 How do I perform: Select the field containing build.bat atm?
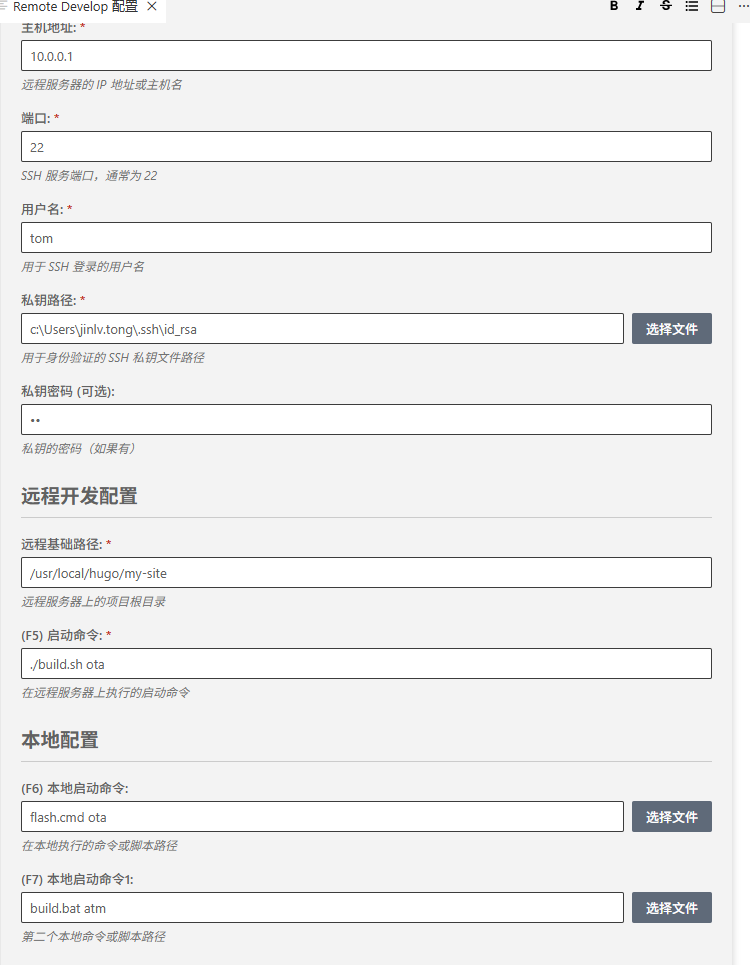[320, 907]
